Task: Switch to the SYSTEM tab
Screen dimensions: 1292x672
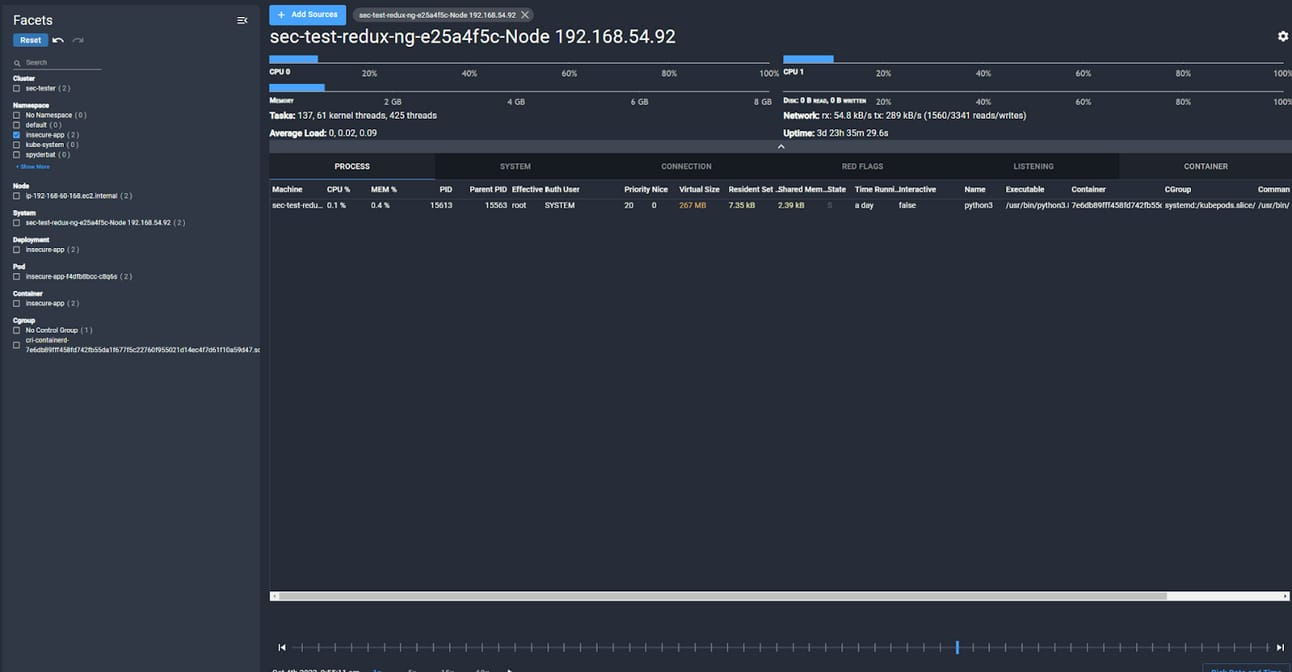Action: tap(515, 166)
